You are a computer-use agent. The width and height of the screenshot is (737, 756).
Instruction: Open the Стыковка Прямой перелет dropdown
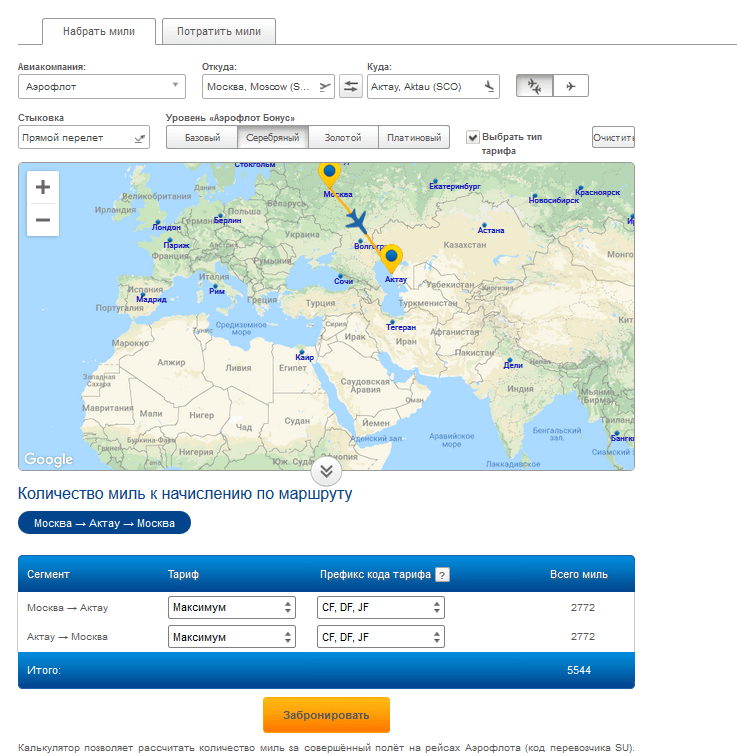pyautogui.click(x=84, y=138)
